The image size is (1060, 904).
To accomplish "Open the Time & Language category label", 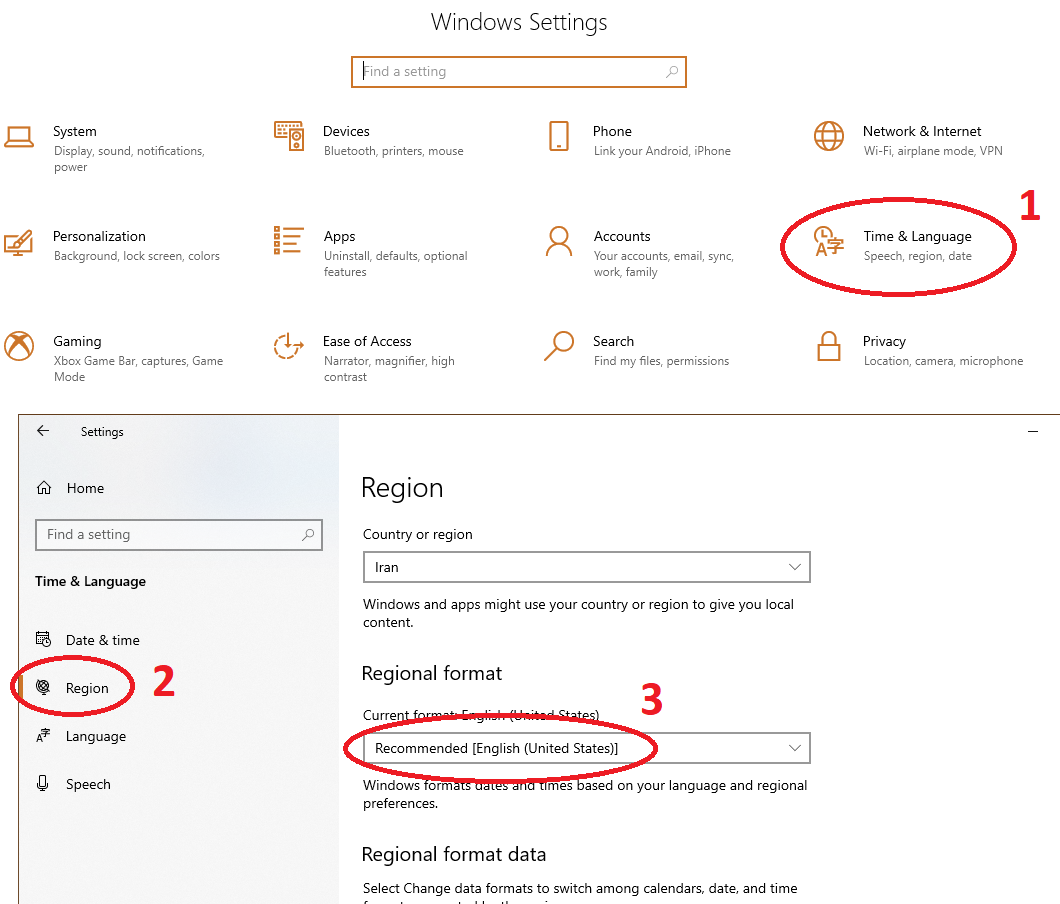I will click(917, 236).
